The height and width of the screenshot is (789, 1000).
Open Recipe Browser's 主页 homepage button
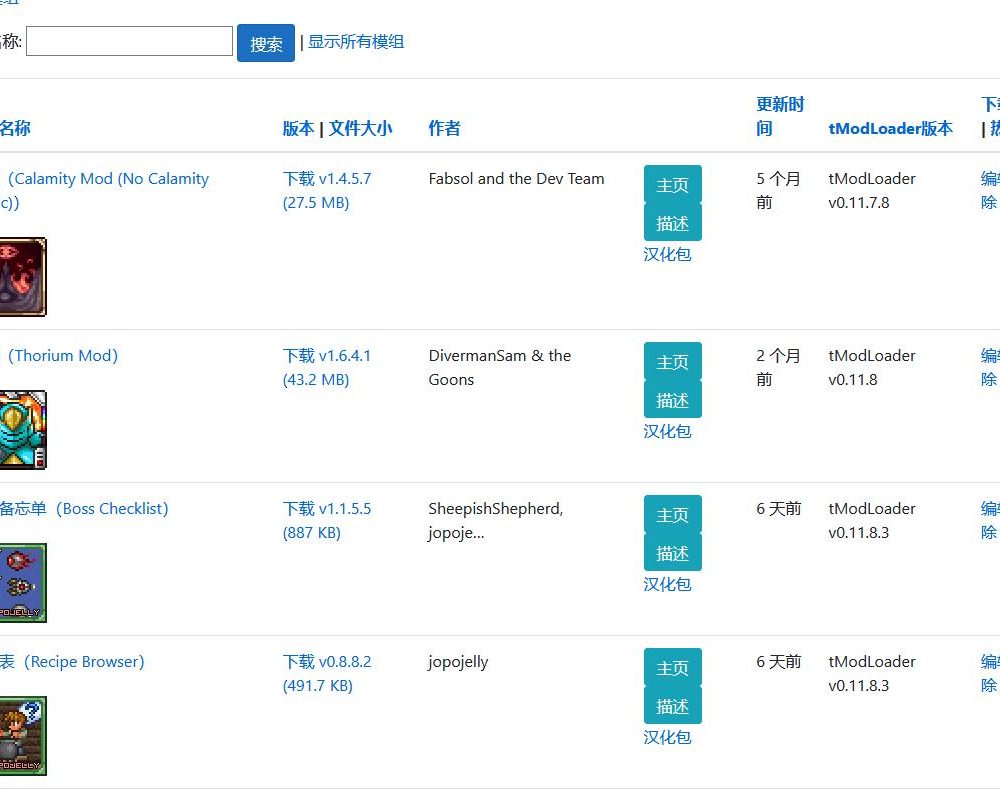672,668
